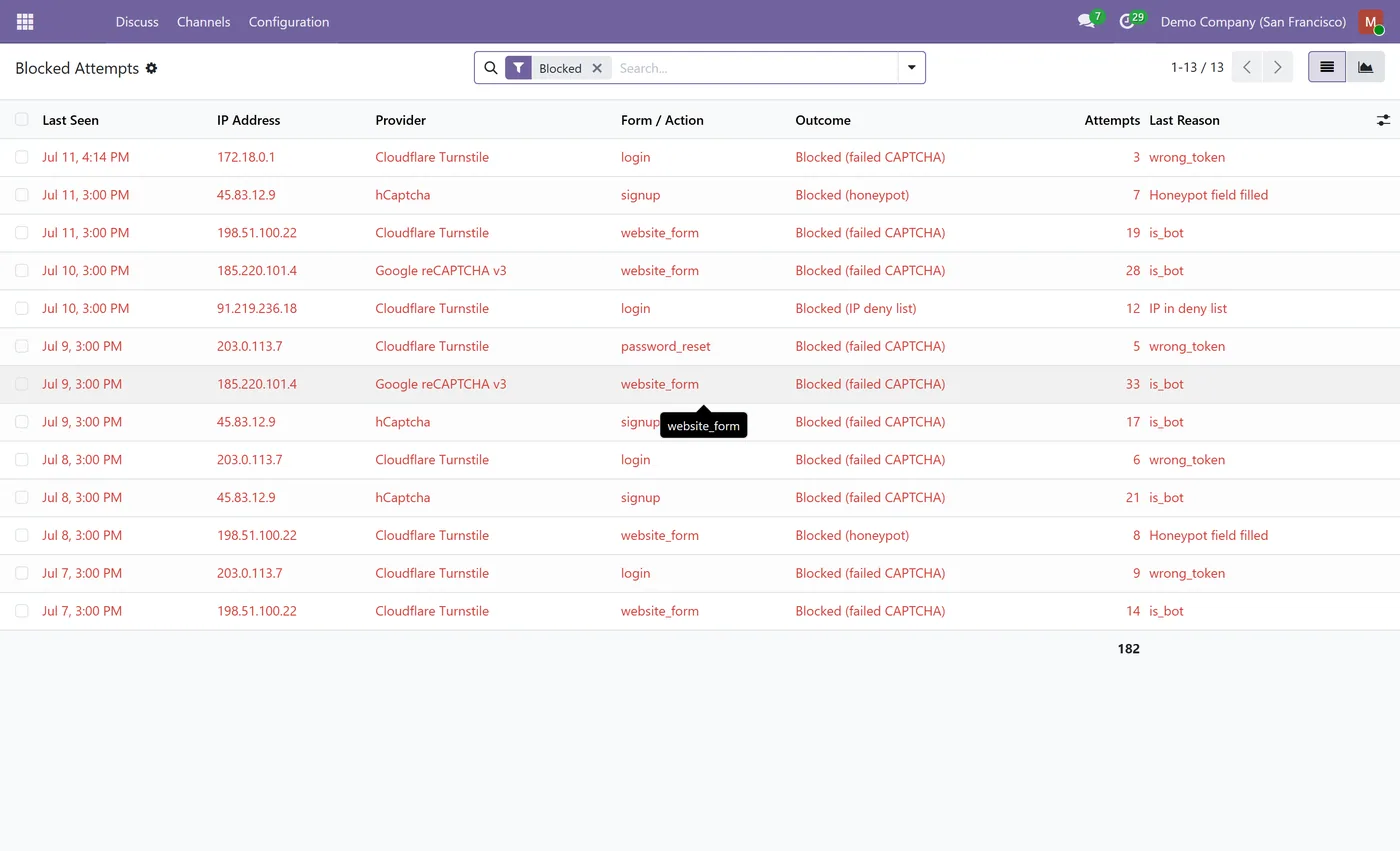
Task: Click the total attempts sum 182
Action: click(1128, 649)
